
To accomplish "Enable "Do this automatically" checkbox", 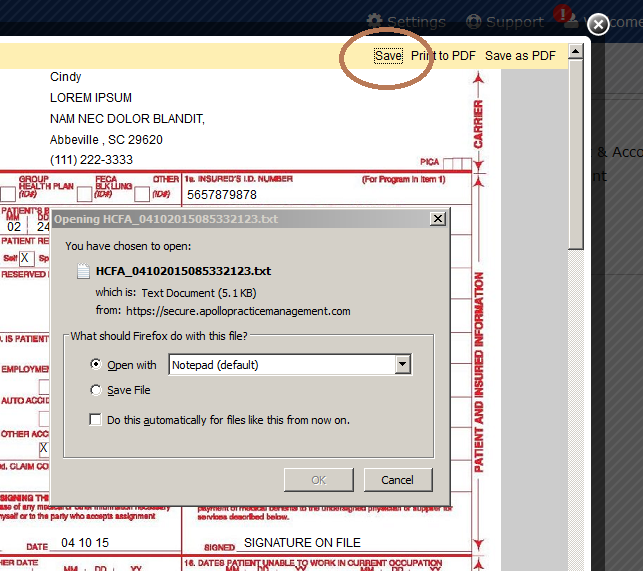I will click(x=96, y=420).
